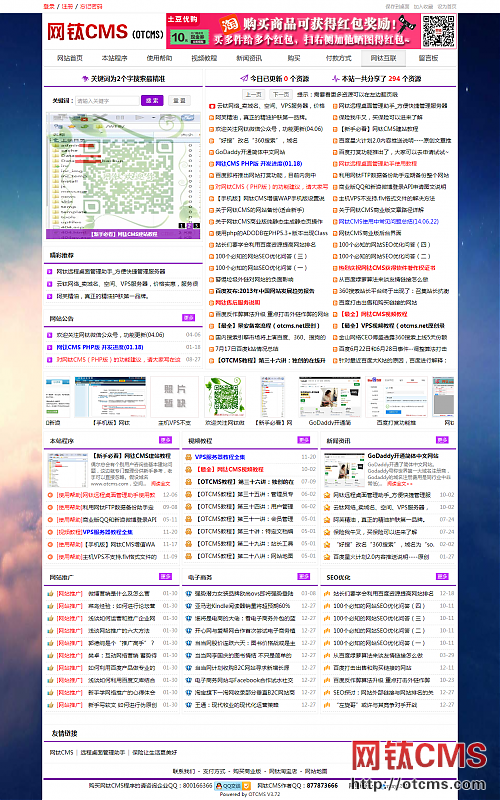Click the 网站地图 footer link
This screenshot has height=800, width=500.
[x=316, y=771]
